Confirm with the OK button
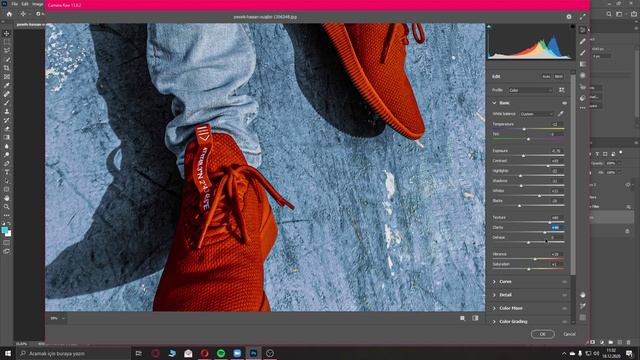Image resolution: width=640 pixels, height=360 pixels. pyautogui.click(x=542, y=334)
